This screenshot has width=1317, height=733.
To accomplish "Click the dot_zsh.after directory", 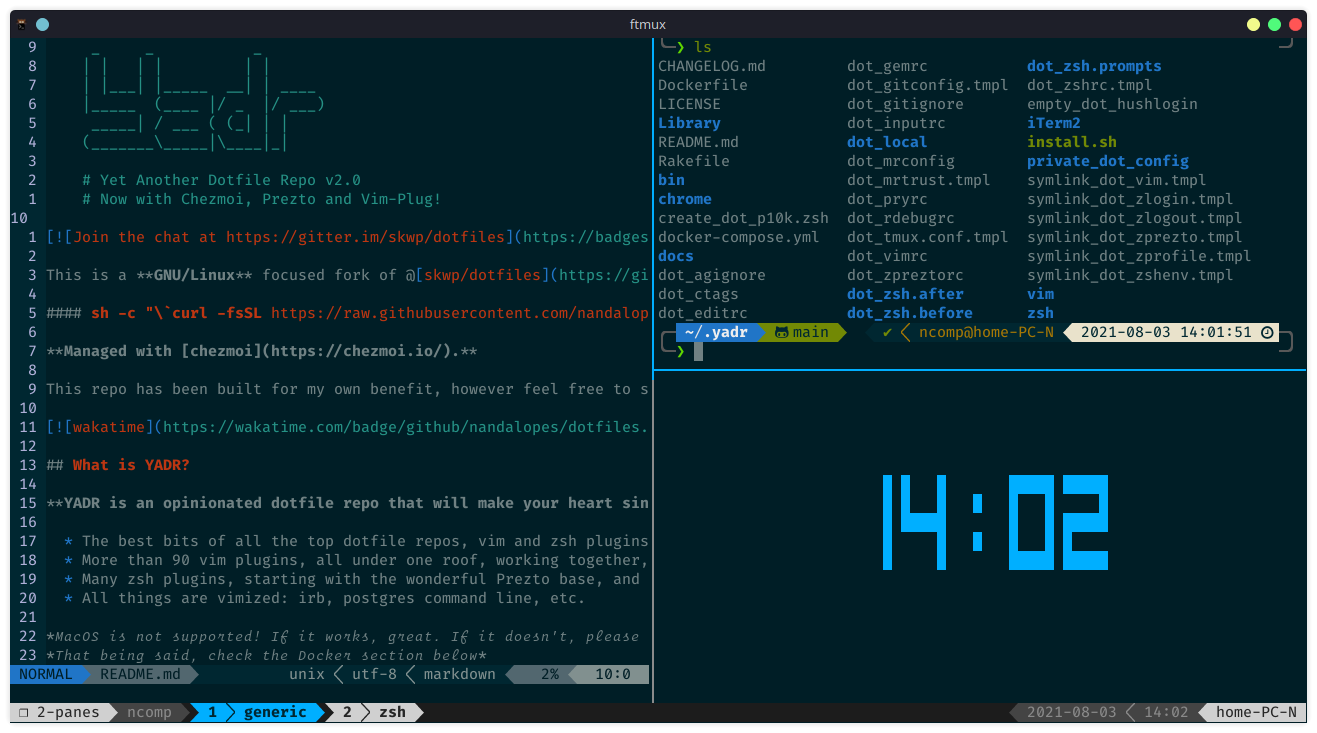I will coord(905,294).
